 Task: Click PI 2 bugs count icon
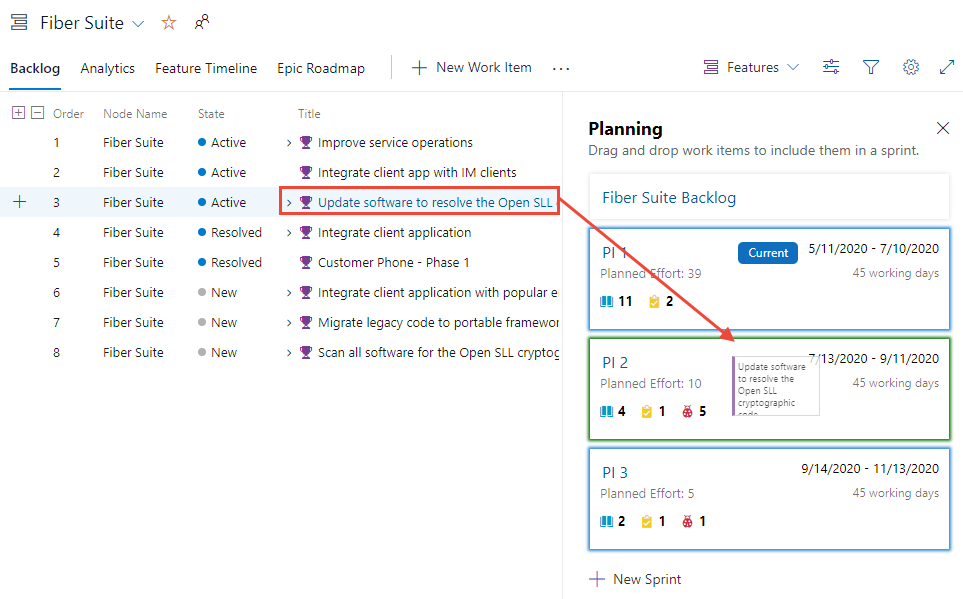[x=687, y=411]
